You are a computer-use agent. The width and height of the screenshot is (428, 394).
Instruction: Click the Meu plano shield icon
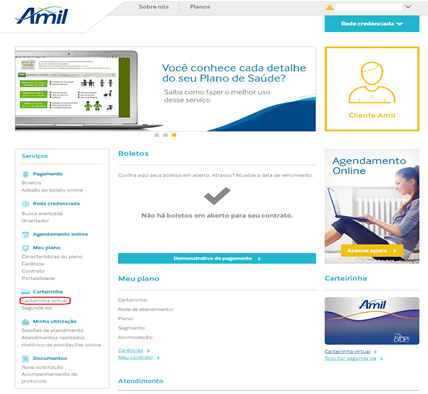pyautogui.click(x=25, y=248)
